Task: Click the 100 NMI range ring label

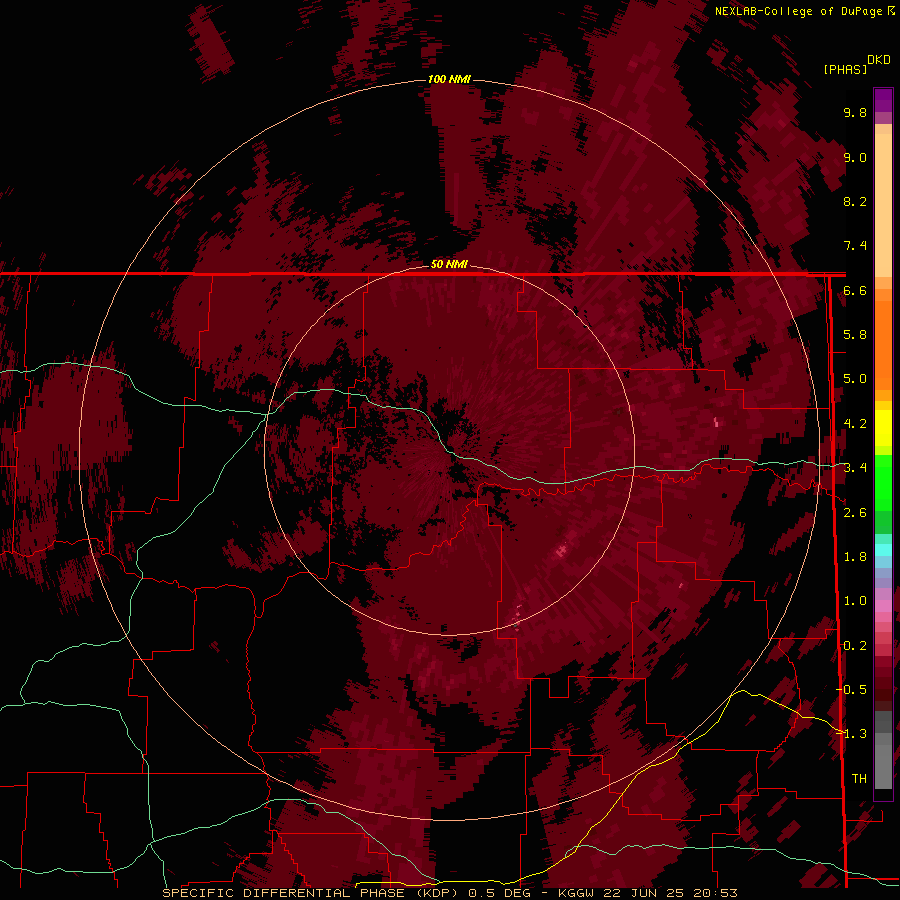Action: tap(449, 79)
